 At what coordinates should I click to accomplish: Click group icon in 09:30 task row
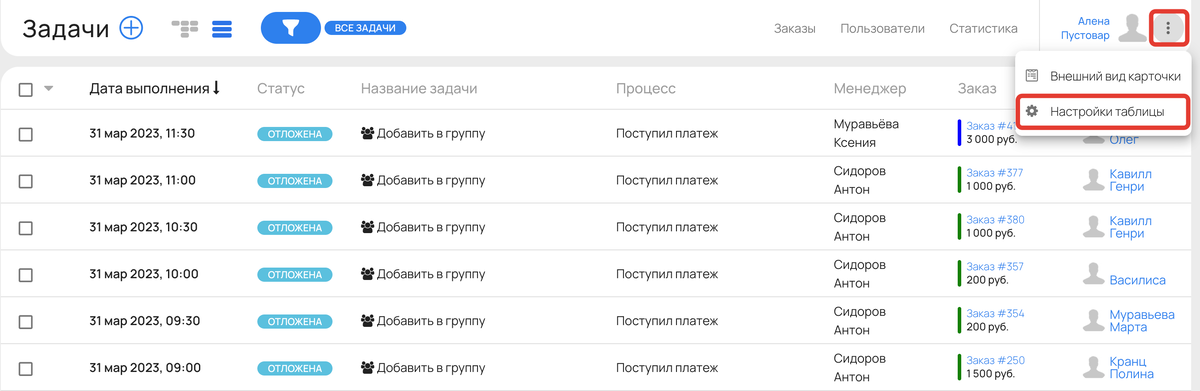click(x=367, y=321)
